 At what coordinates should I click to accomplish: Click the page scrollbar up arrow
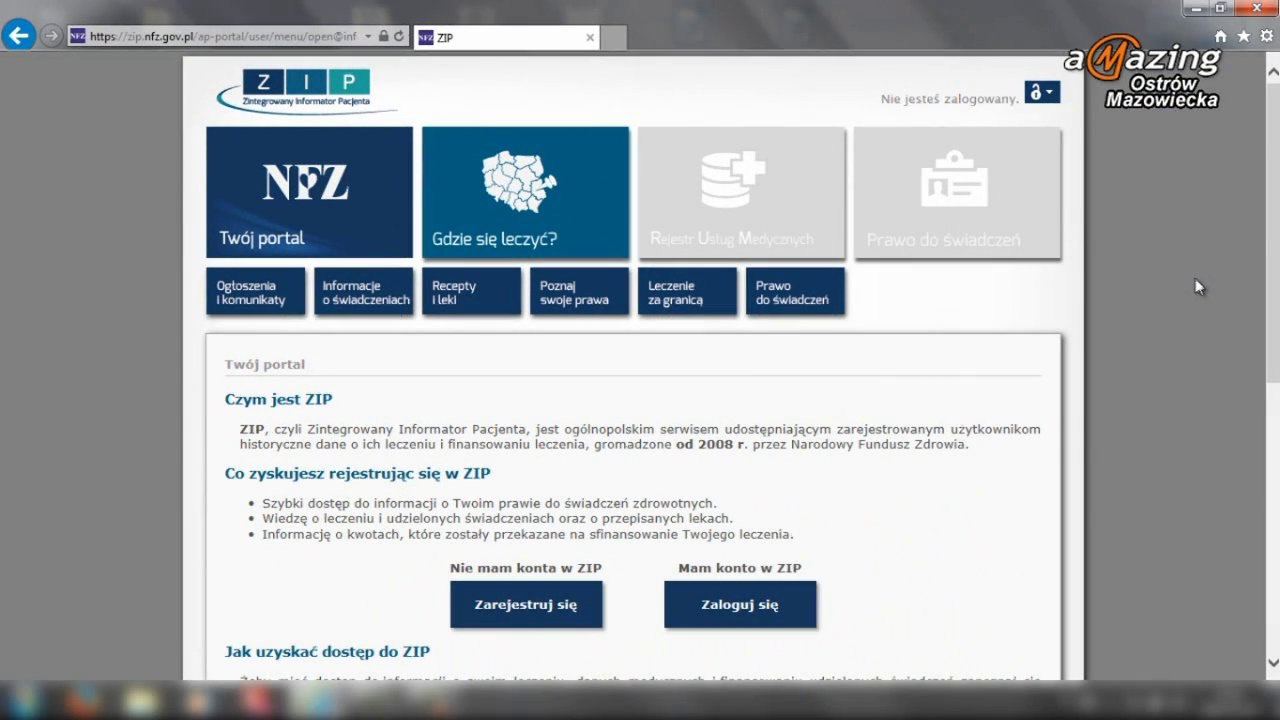[x=1272, y=71]
